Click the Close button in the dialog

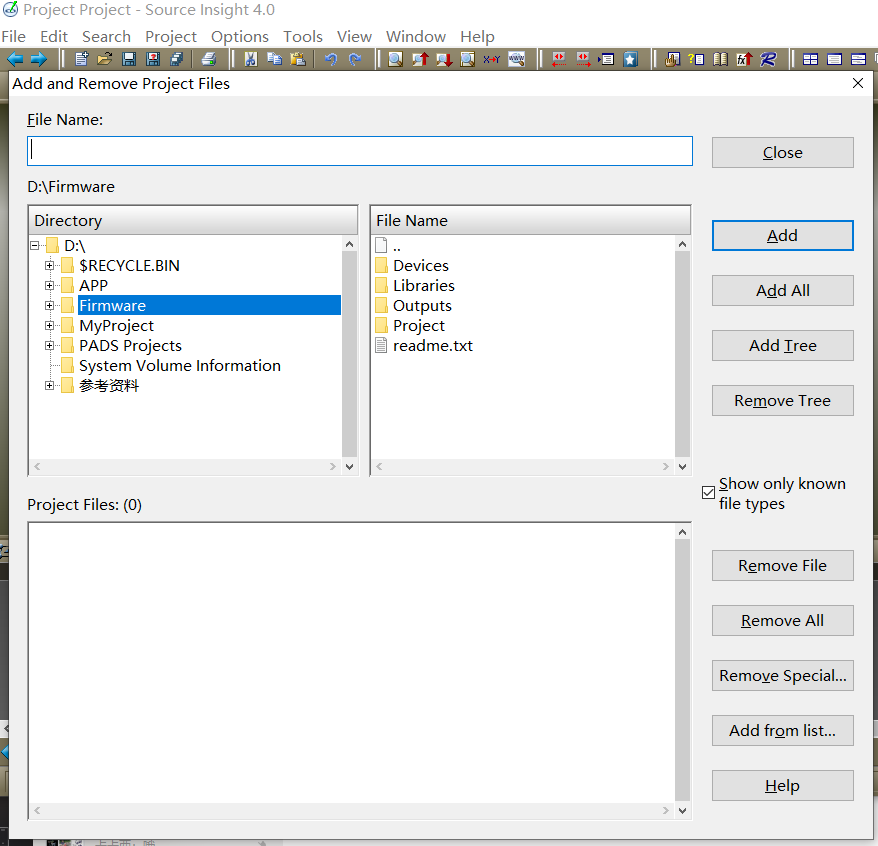point(782,152)
